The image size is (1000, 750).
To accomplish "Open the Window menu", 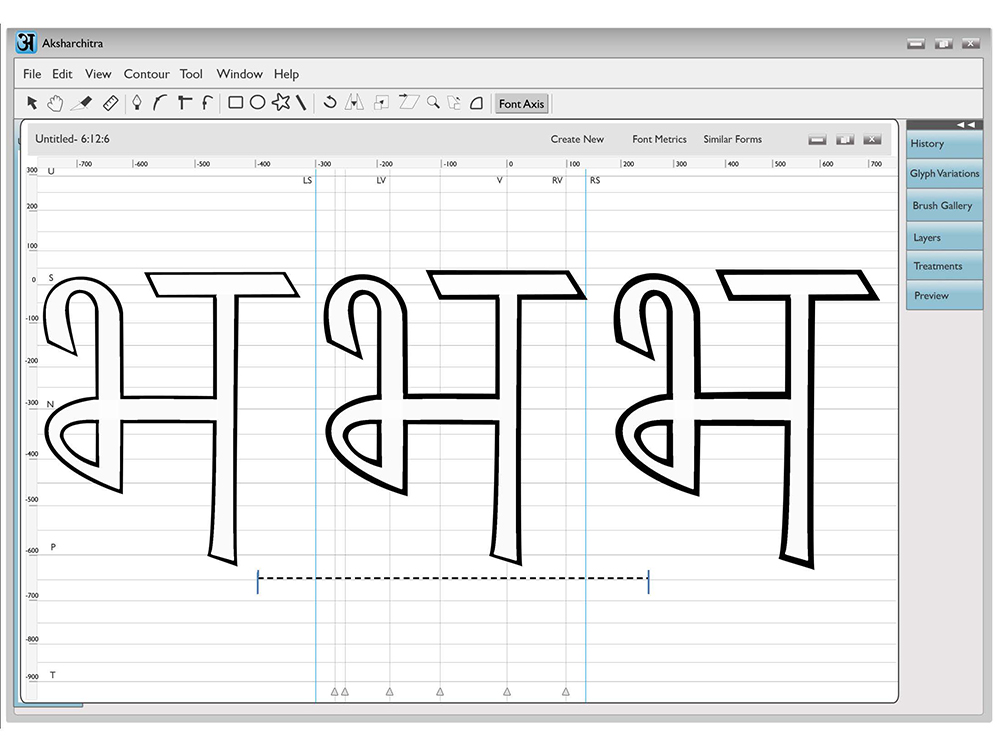I will (239, 74).
